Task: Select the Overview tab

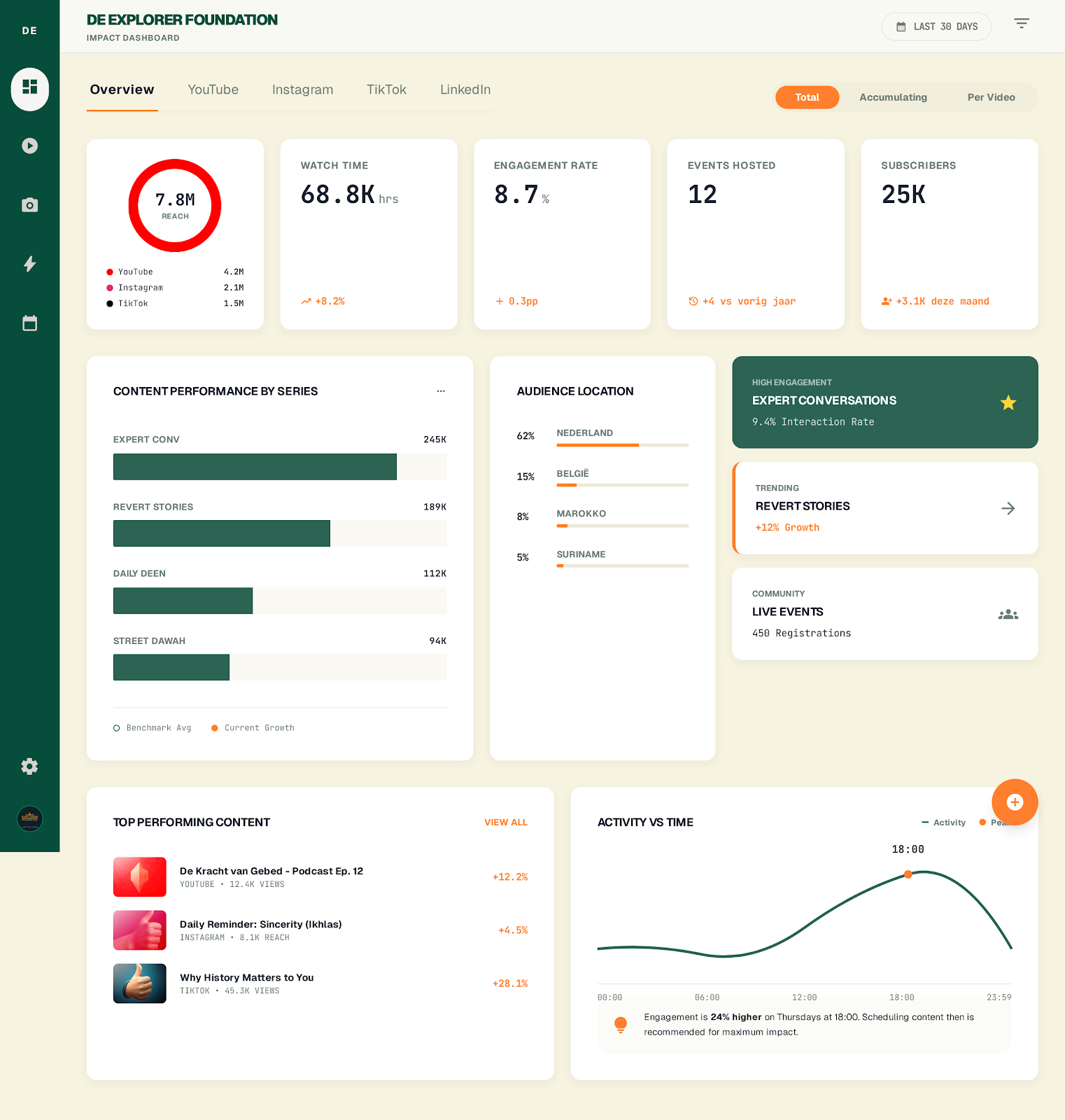Action: [122, 90]
